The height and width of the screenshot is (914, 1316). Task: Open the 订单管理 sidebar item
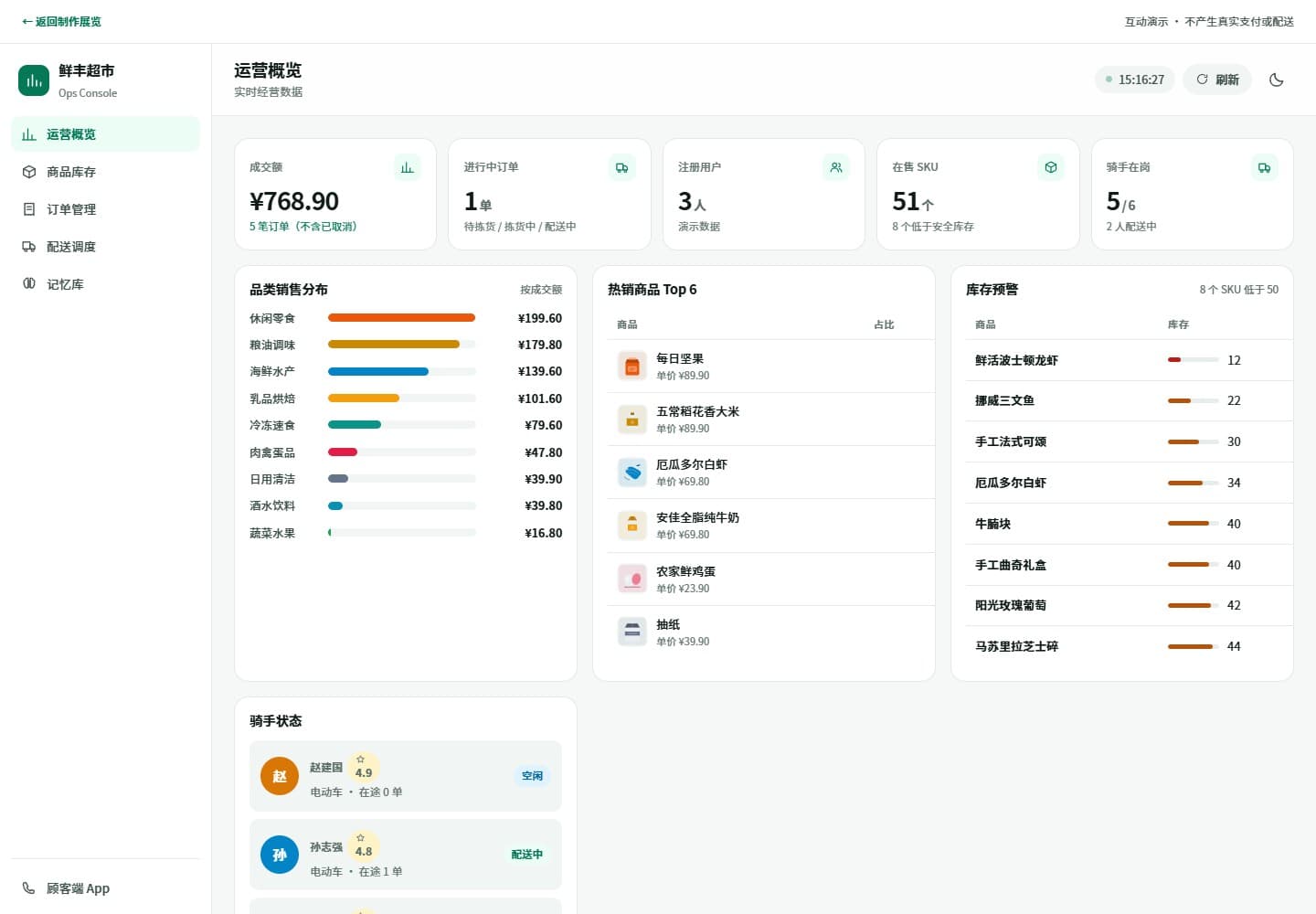(x=105, y=209)
